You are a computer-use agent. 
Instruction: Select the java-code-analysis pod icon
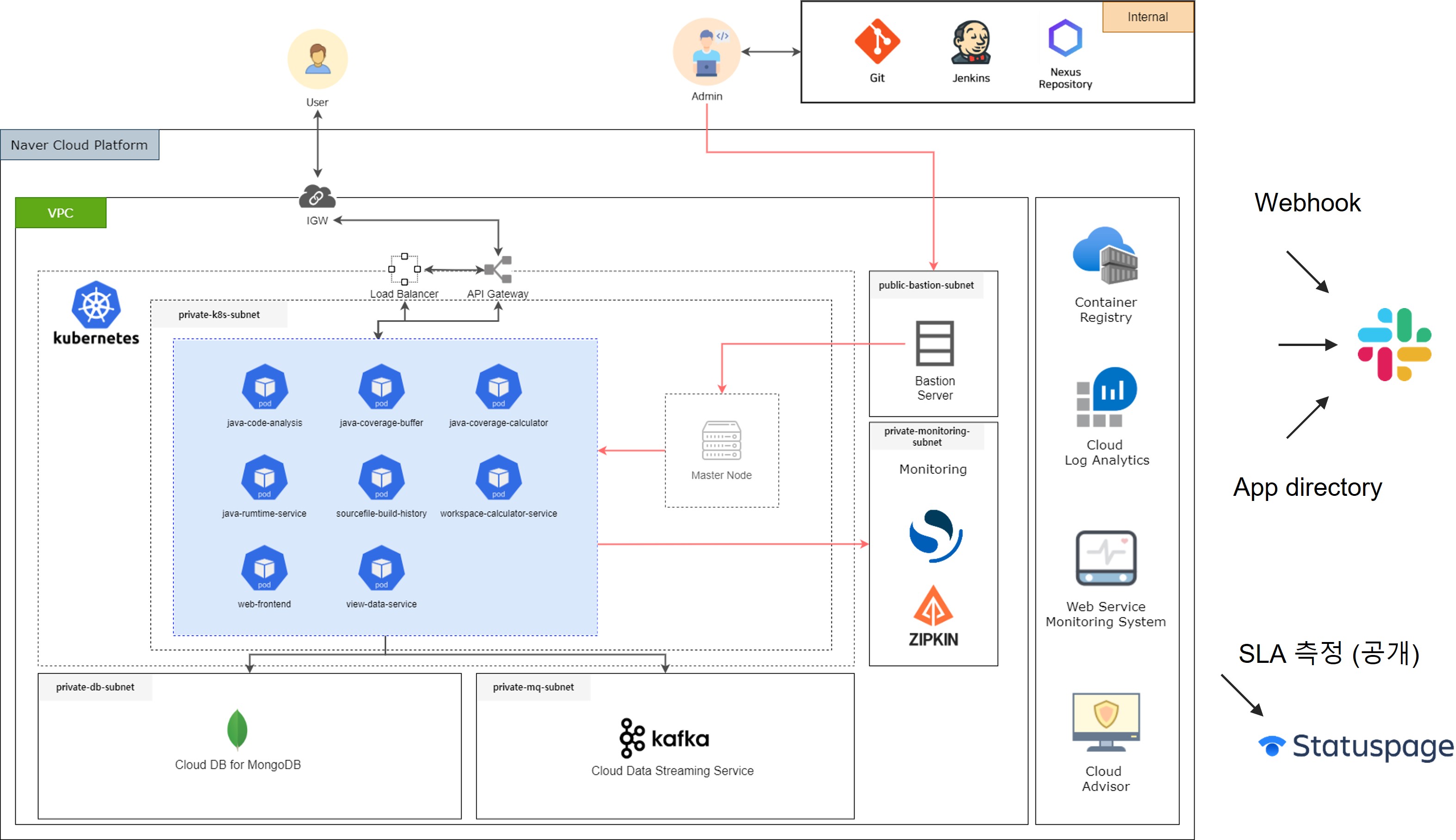click(264, 387)
